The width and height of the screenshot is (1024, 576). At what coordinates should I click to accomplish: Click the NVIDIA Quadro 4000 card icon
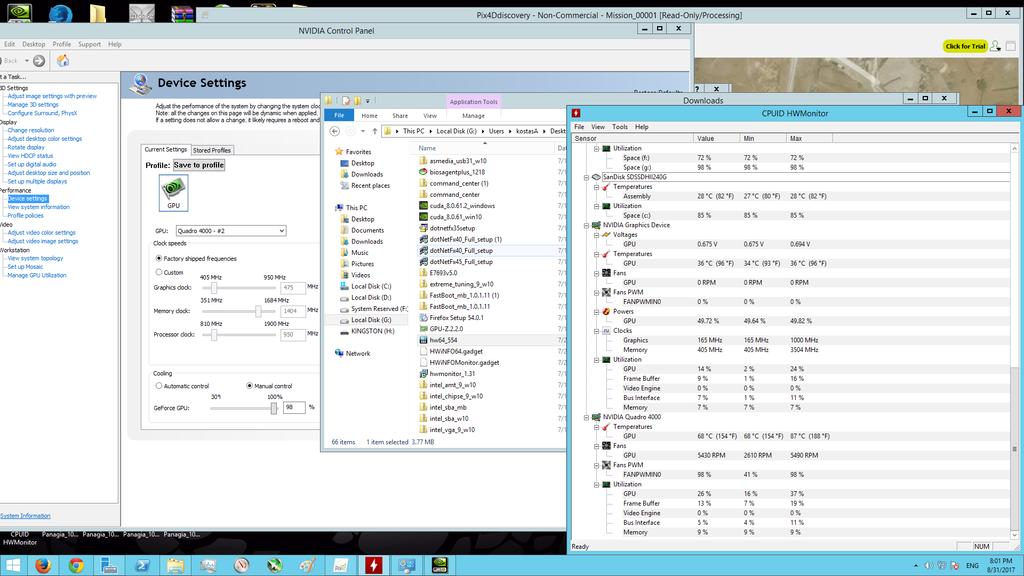click(596, 417)
